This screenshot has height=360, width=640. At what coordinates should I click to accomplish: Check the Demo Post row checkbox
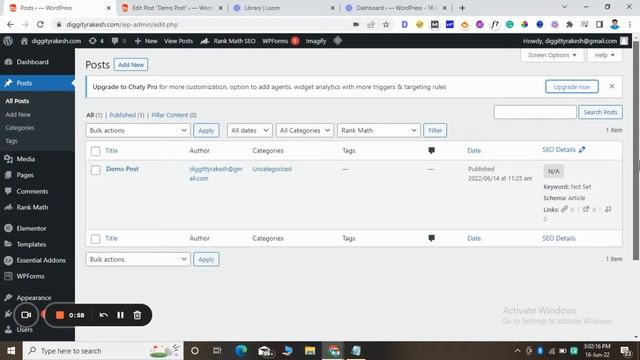(96, 170)
